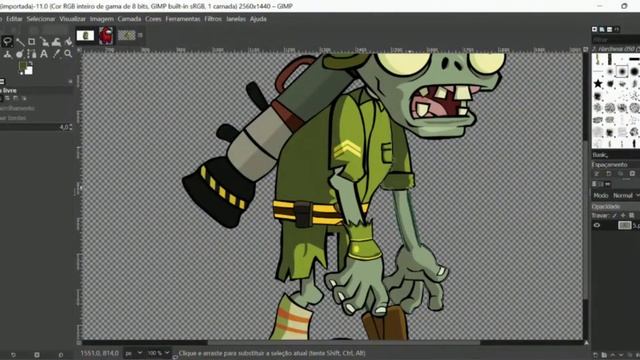The width and height of the screenshot is (640, 360).
Task: Click the layer thumbnail in layers panel
Action: click(624, 225)
